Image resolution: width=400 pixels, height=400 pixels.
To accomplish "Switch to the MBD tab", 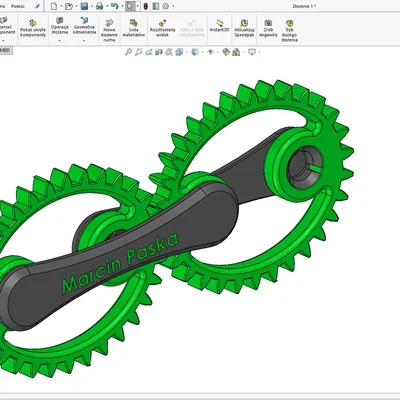I will coord(5,50).
